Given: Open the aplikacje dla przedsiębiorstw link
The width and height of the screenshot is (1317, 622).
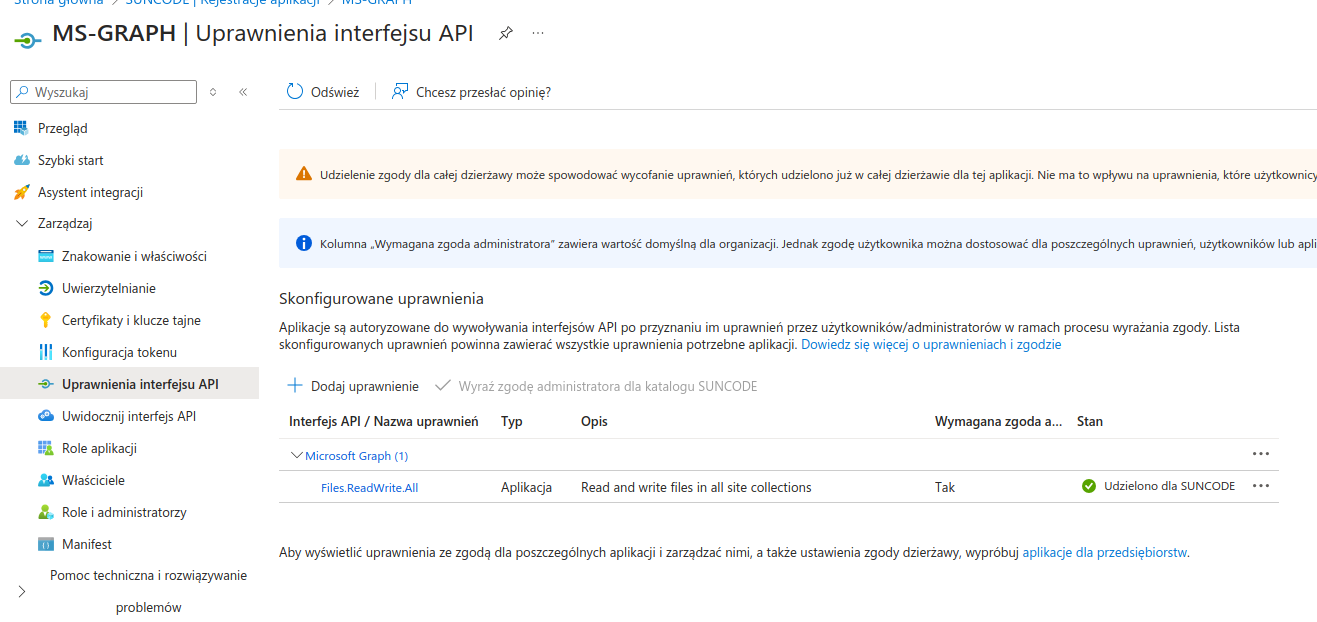Looking at the screenshot, I should 1105,552.
